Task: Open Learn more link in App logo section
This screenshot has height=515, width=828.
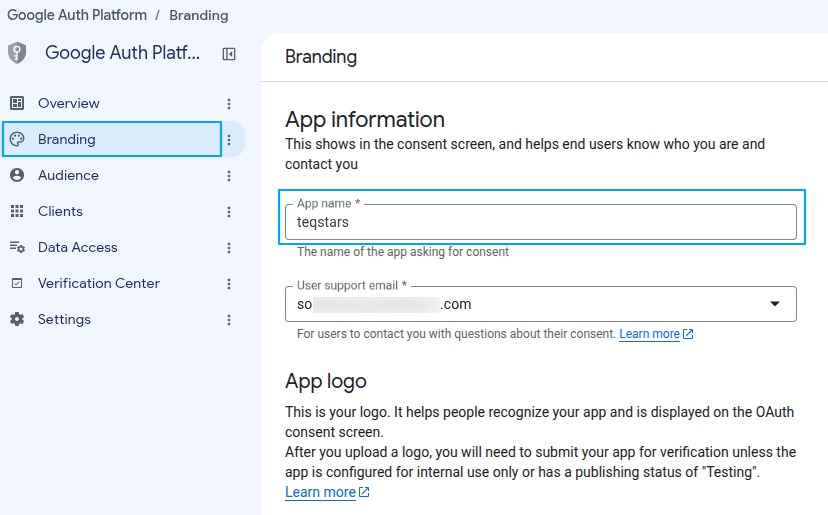Action: coord(320,492)
